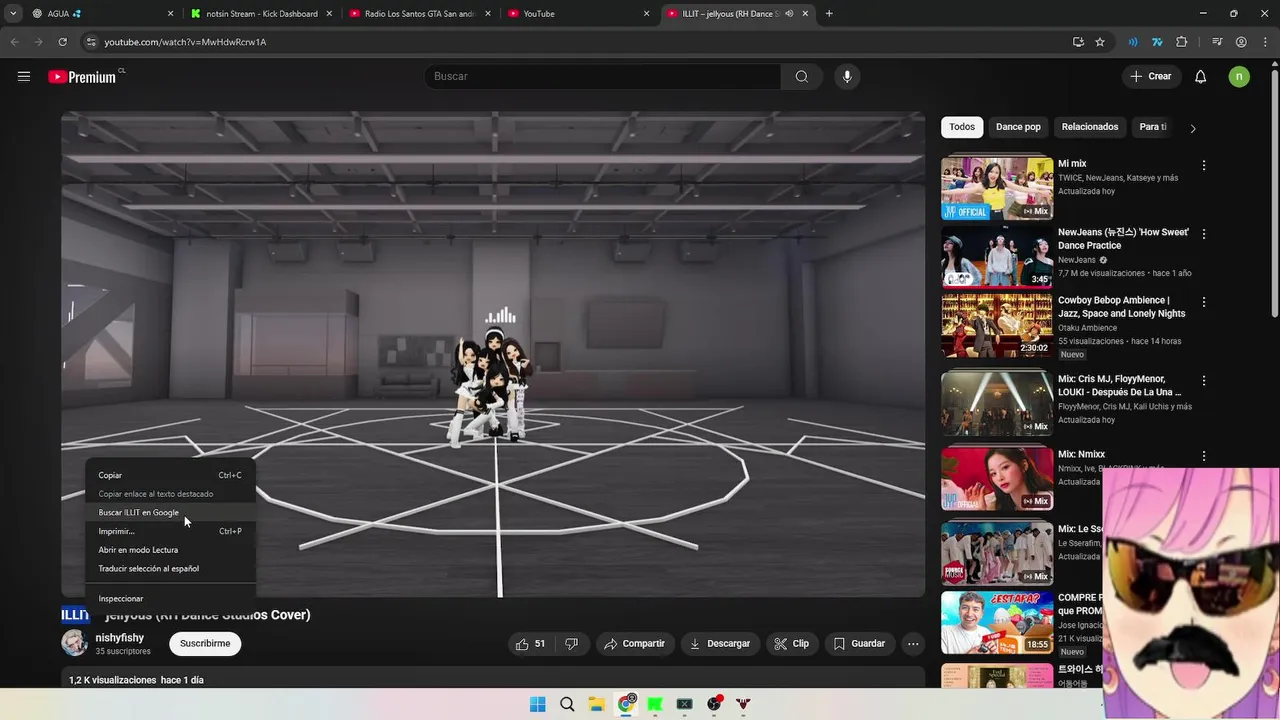Viewport: 1280px width, 720px height.
Task: Focus the Buscar search field
Action: [605, 77]
